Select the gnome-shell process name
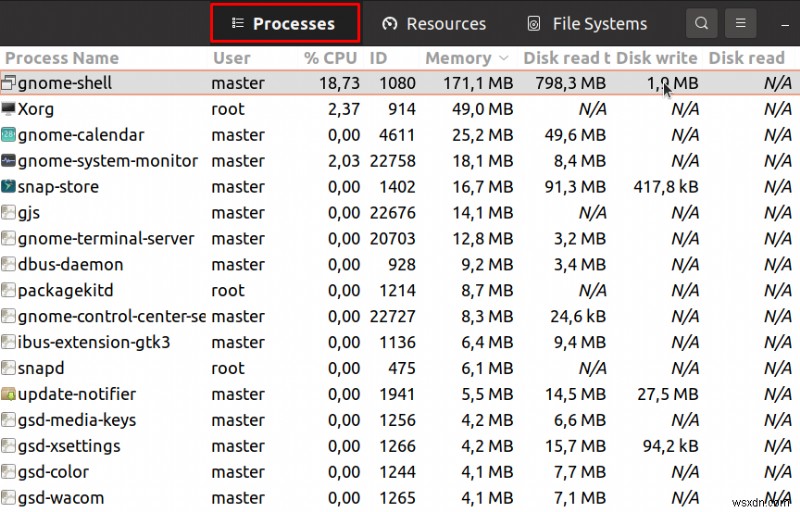Screen dimensions: 800x512 (x=65, y=83)
